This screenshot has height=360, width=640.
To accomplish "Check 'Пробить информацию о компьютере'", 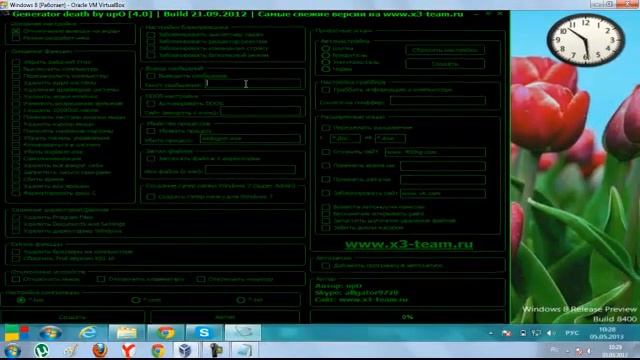I will (x=325, y=90).
